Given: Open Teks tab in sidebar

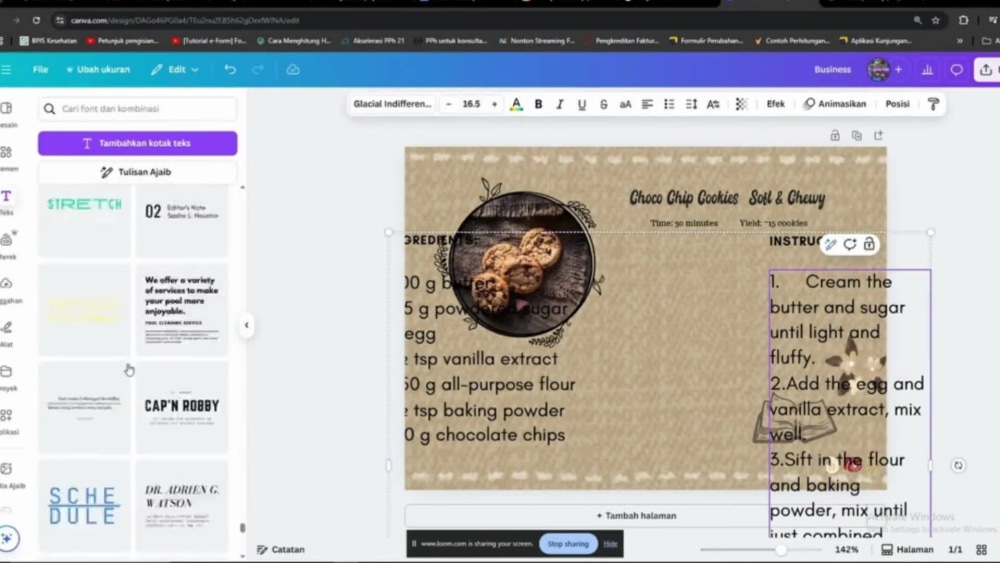Looking at the screenshot, I should point(6,202).
